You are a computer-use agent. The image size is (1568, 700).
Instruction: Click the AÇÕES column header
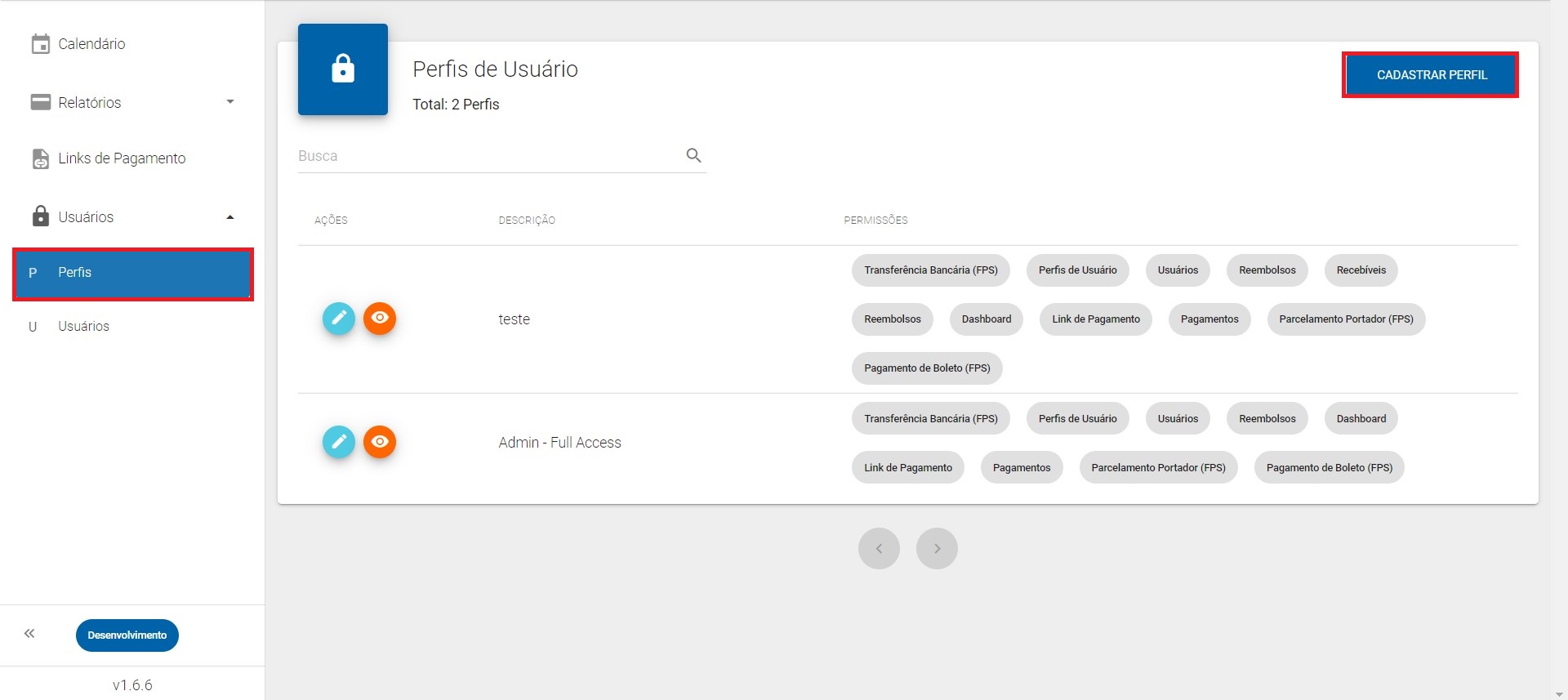(331, 221)
